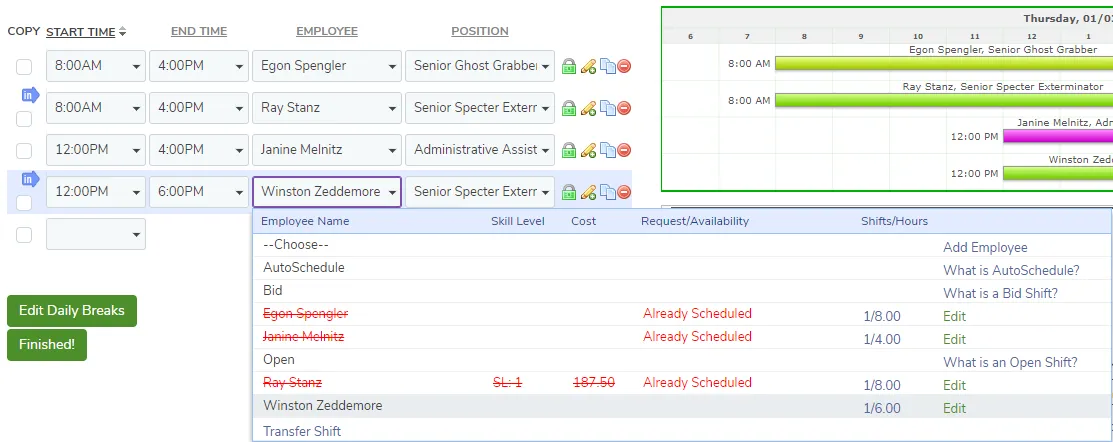Duplicate Ray Stanz's shift using copy icon

[x=608, y=109]
